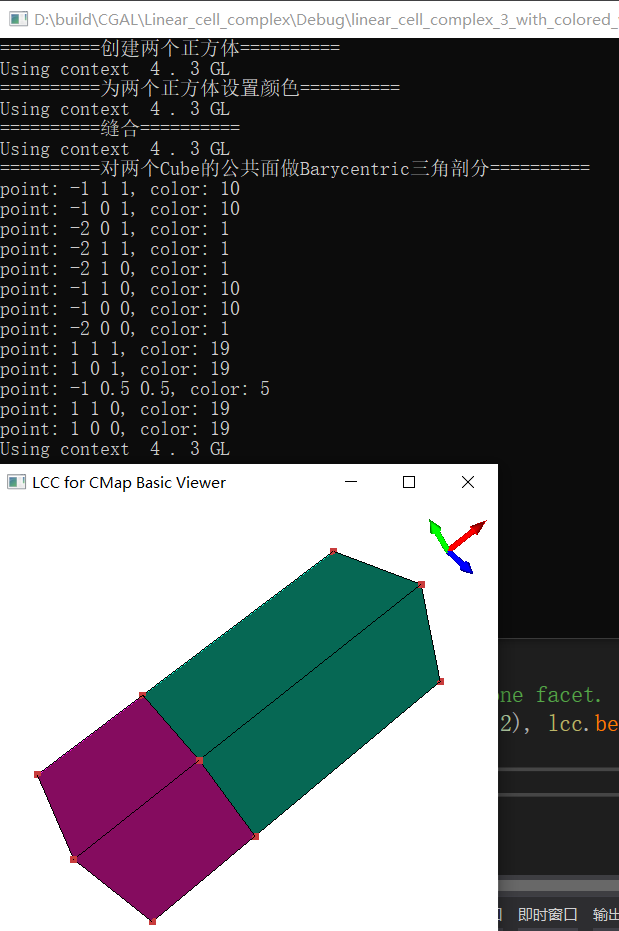Click the line "point: 1 1 1, color: 19"
This screenshot has width=619, height=931.
pos(115,349)
